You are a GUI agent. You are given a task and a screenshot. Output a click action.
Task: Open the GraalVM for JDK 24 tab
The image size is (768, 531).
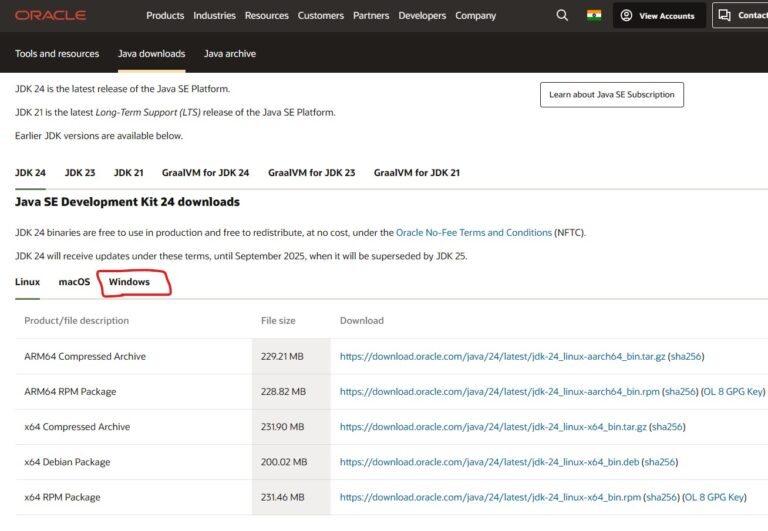(x=205, y=172)
